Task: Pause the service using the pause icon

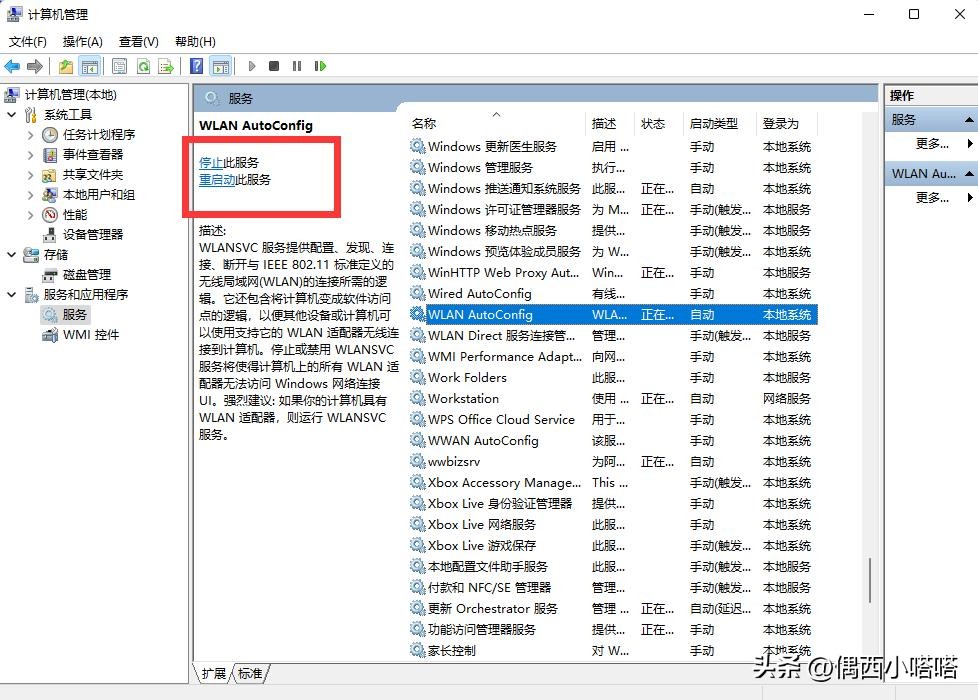Action: pyautogui.click(x=297, y=66)
